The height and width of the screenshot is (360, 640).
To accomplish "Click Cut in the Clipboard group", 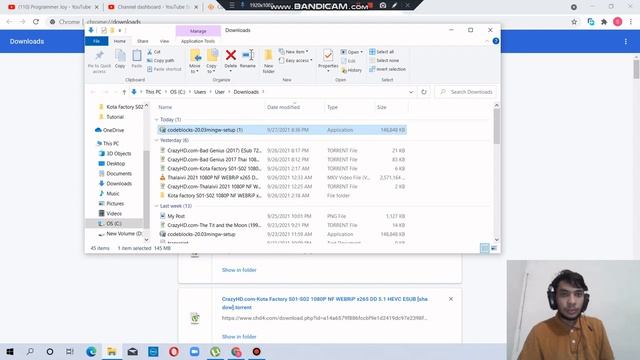I will click(154, 52).
